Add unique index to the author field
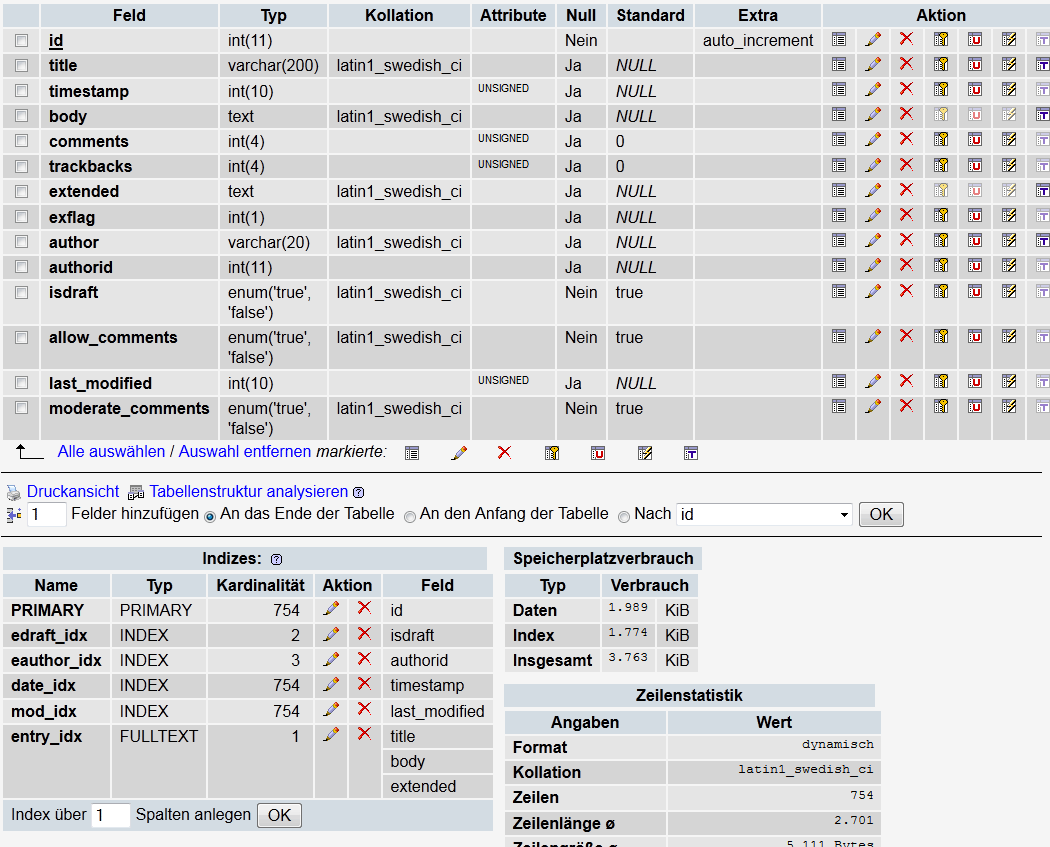The height and width of the screenshot is (847, 1050). click(975, 241)
